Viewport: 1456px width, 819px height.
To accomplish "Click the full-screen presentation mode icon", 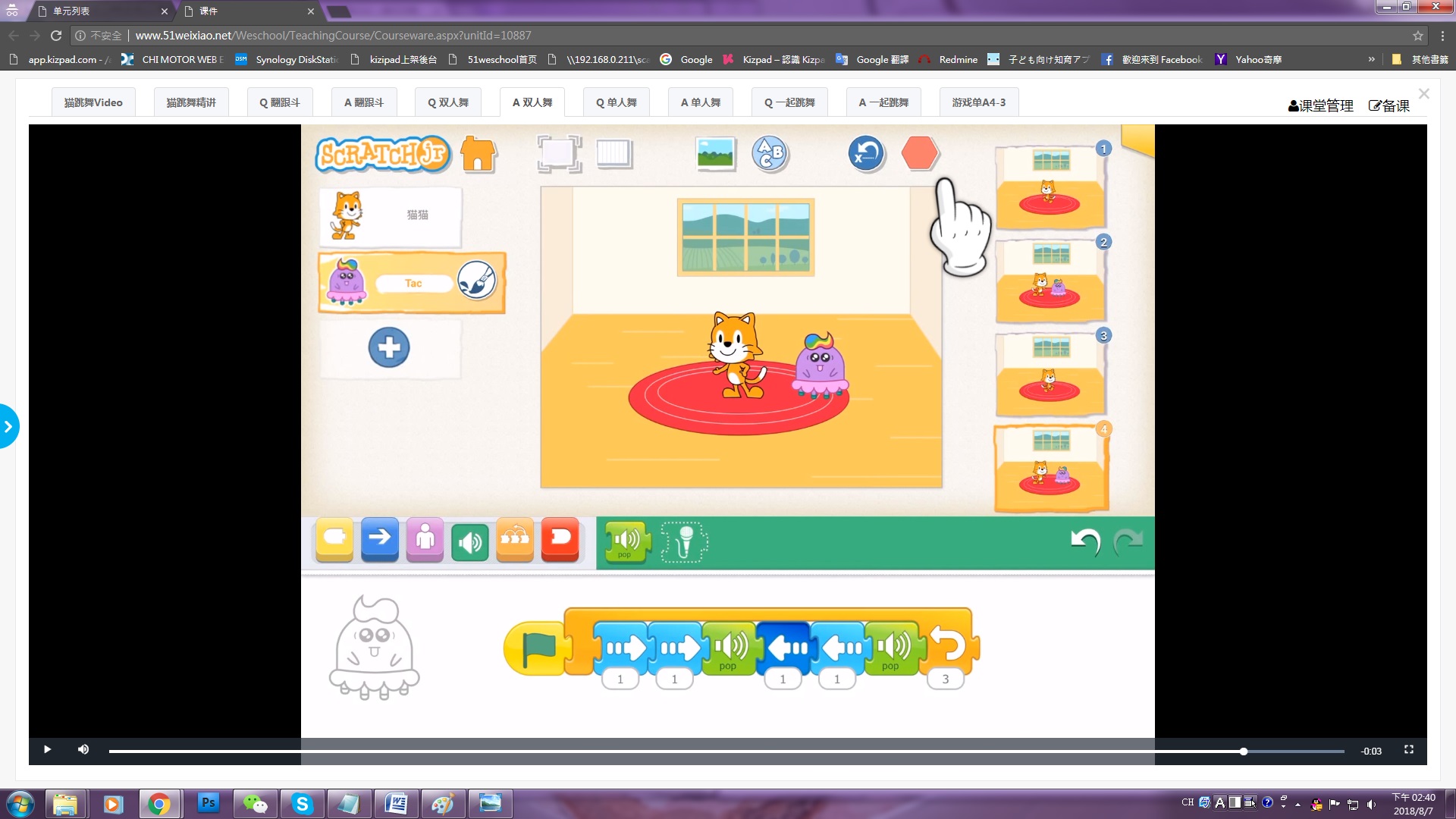I will click(560, 153).
